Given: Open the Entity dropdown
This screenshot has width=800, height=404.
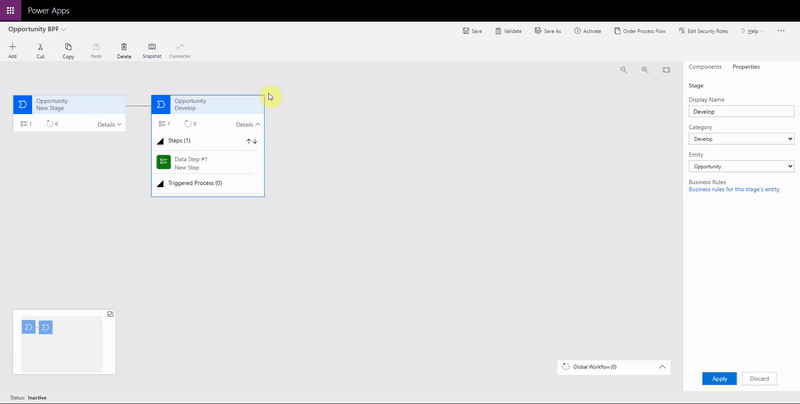Looking at the screenshot, I should pos(741,166).
